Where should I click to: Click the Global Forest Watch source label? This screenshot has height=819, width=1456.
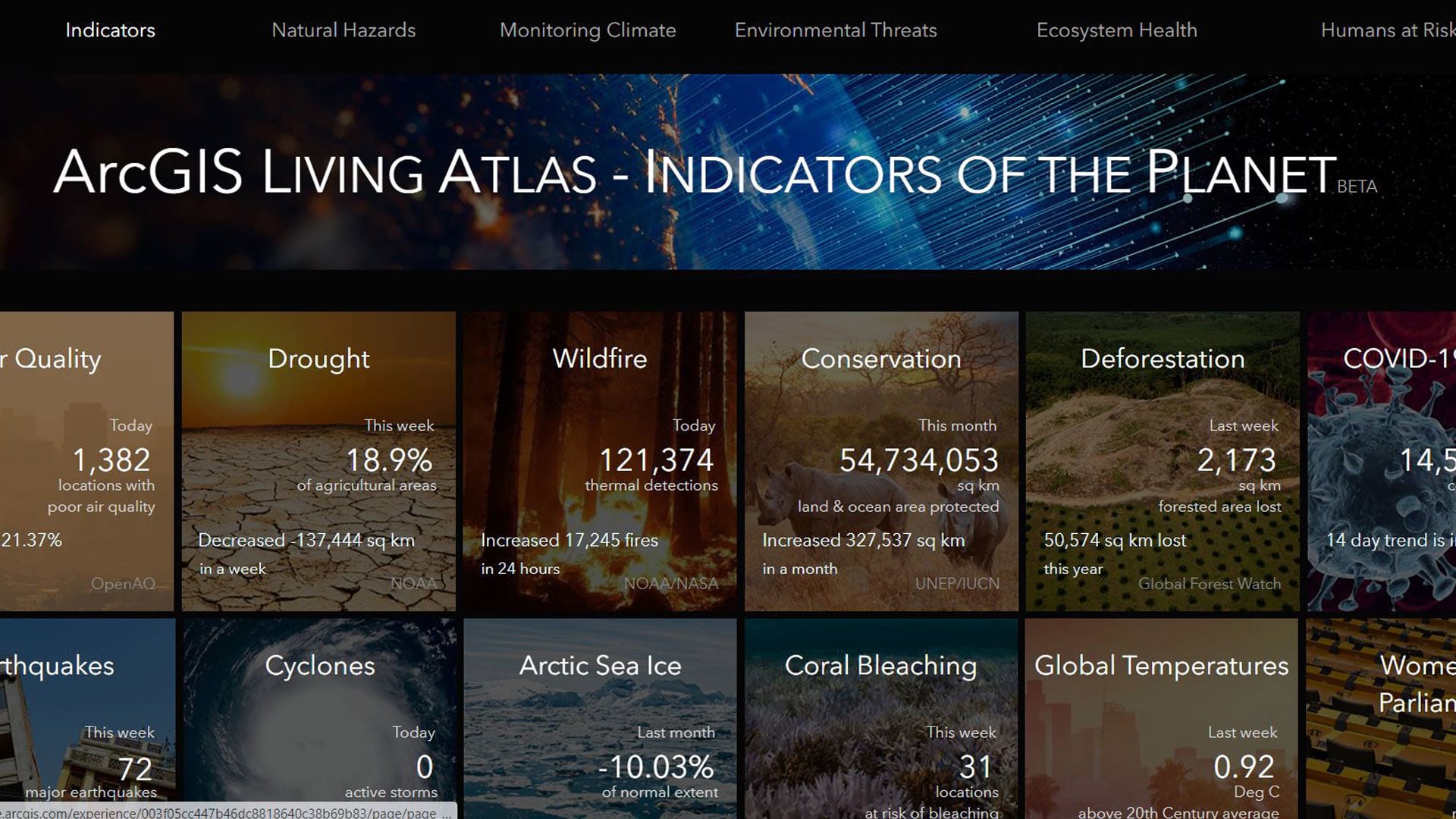(1209, 584)
